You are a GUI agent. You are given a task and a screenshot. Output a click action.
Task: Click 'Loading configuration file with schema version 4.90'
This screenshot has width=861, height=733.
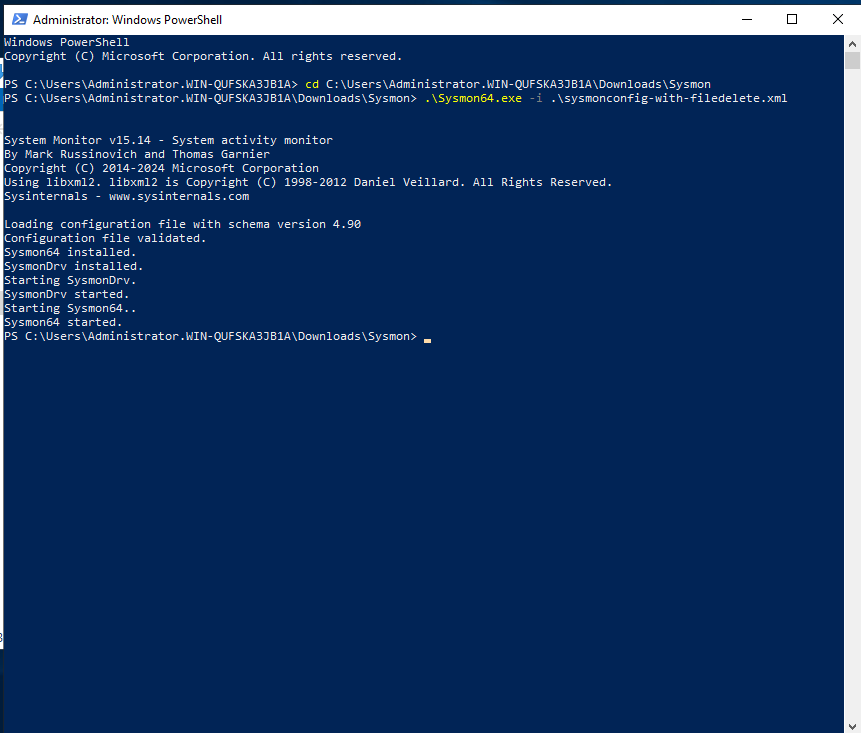182,224
